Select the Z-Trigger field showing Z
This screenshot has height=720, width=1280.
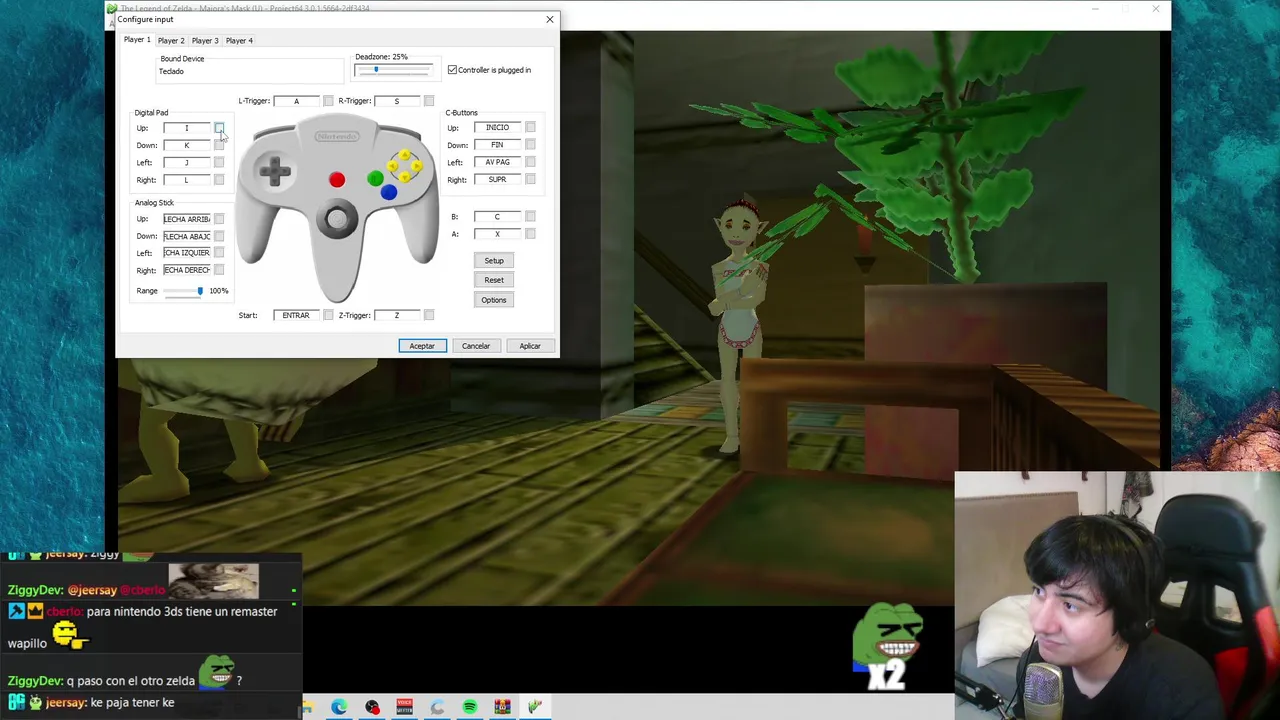(x=397, y=315)
